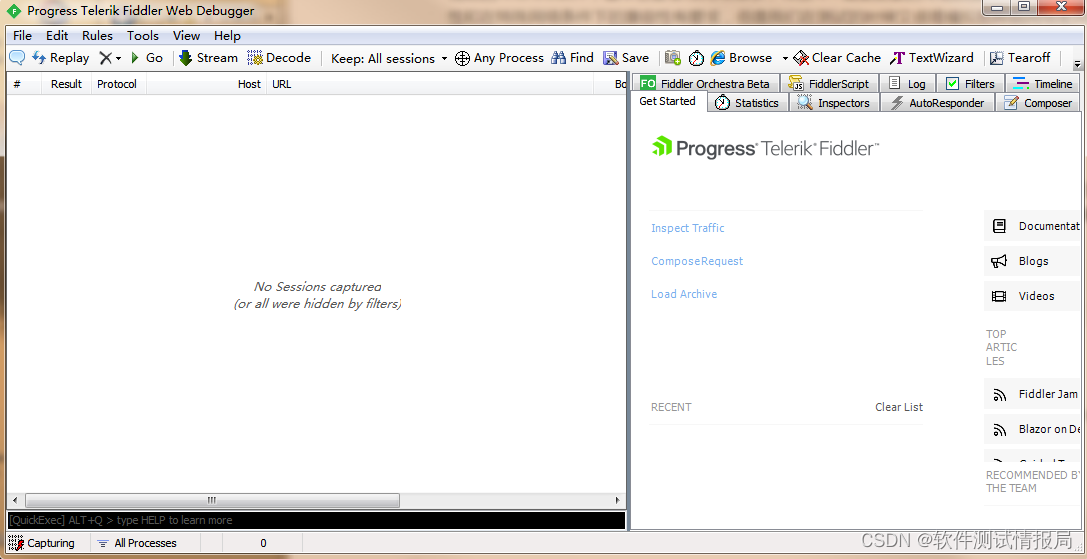The height and width of the screenshot is (559, 1087).
Task: Click ComposeRequest link
Action: (x=697, y=261)
